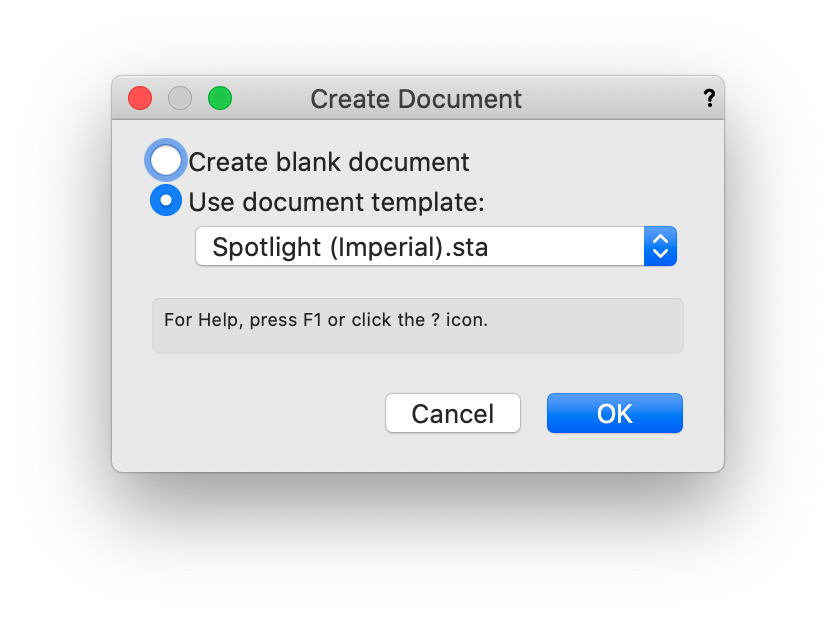836x620 pixels.
Task: Open the Spotlight (Imperial).sta template dropdown
Action: pyautogui.click(x=436, y=246)
